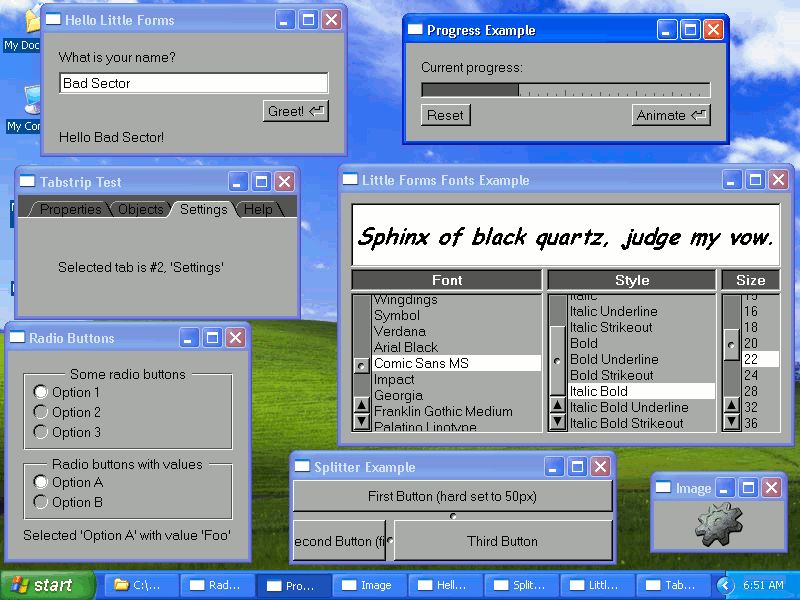Choose Bold Underline in Style list
The height and width of the screenshot is (600, 800).
pyautogui.click(x=614, y=359)
